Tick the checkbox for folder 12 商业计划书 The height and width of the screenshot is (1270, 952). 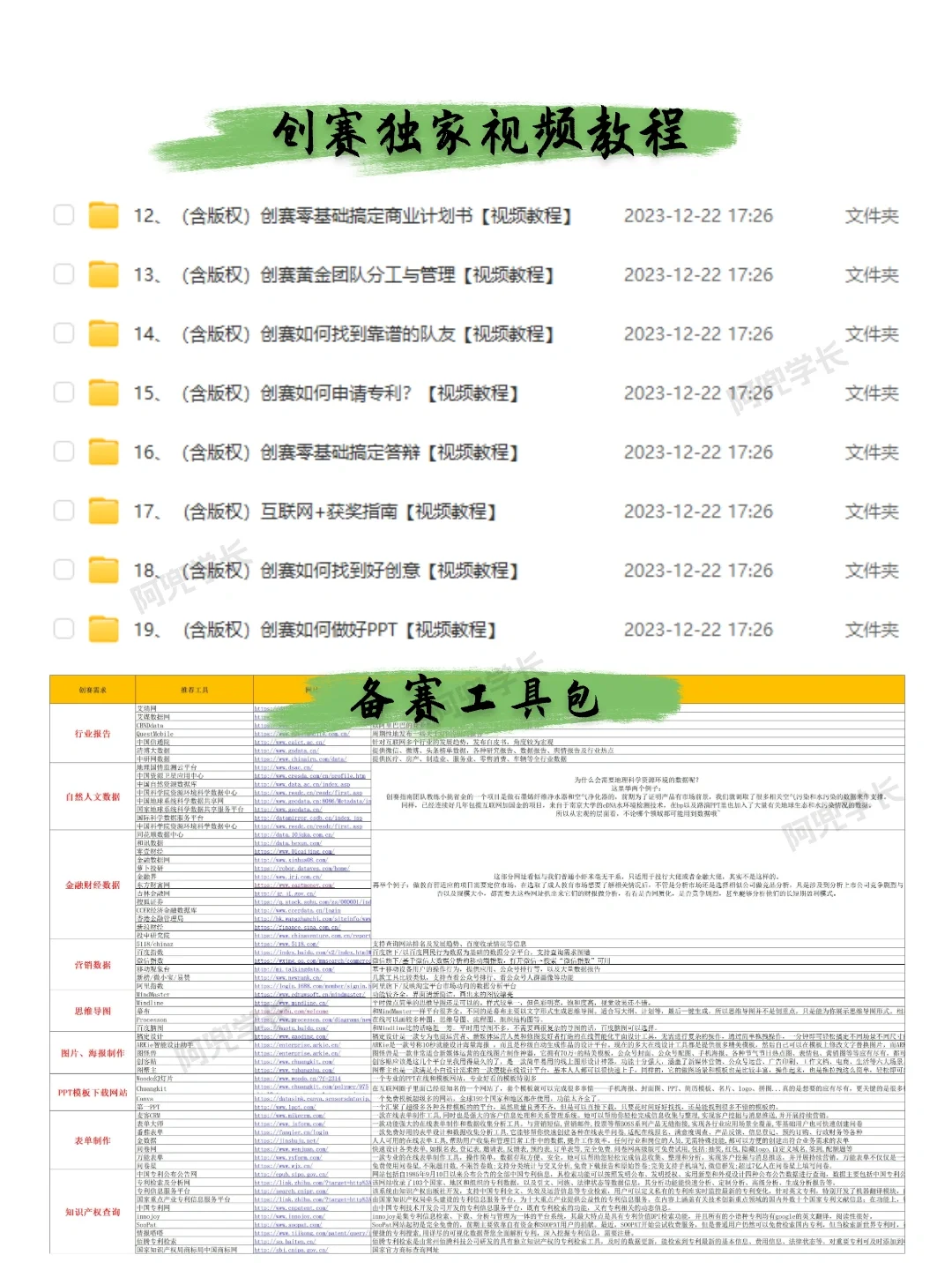[63, 215]
